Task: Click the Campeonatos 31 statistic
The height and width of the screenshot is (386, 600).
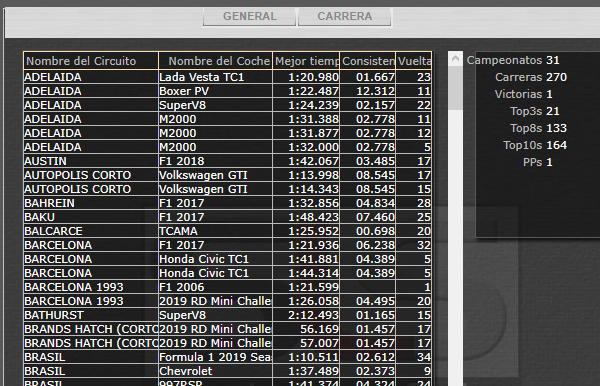Action: click(513, 60)
